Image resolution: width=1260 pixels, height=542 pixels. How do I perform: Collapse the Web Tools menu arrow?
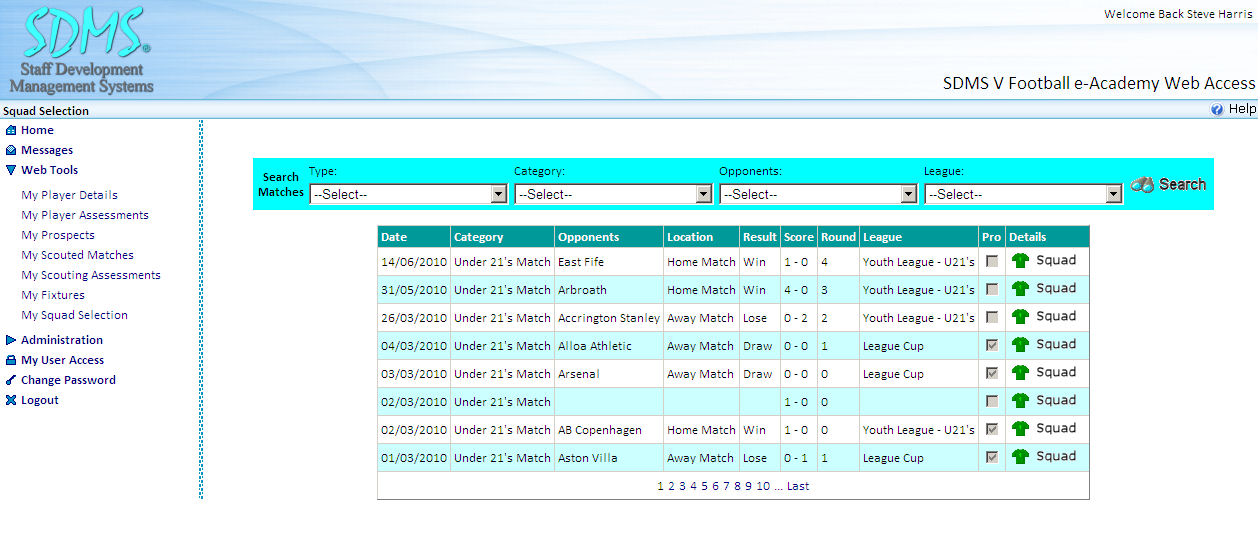point(11,170)
